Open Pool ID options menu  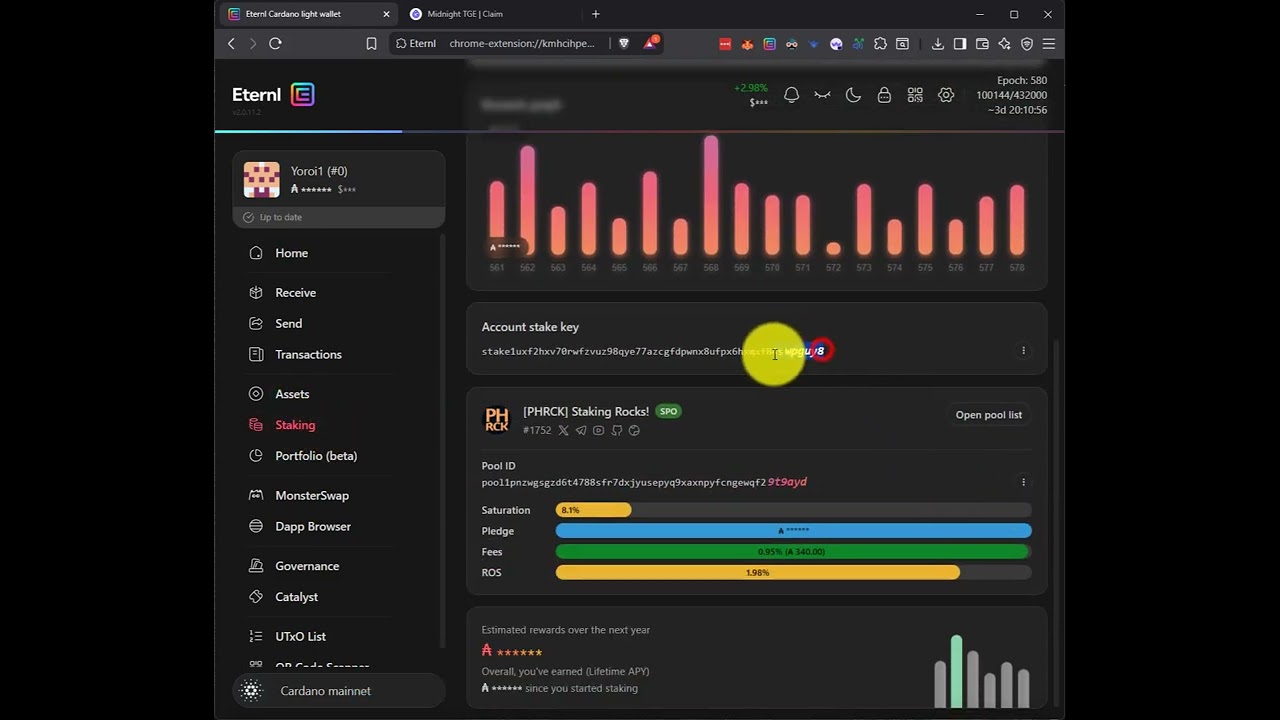[1023, 482]
